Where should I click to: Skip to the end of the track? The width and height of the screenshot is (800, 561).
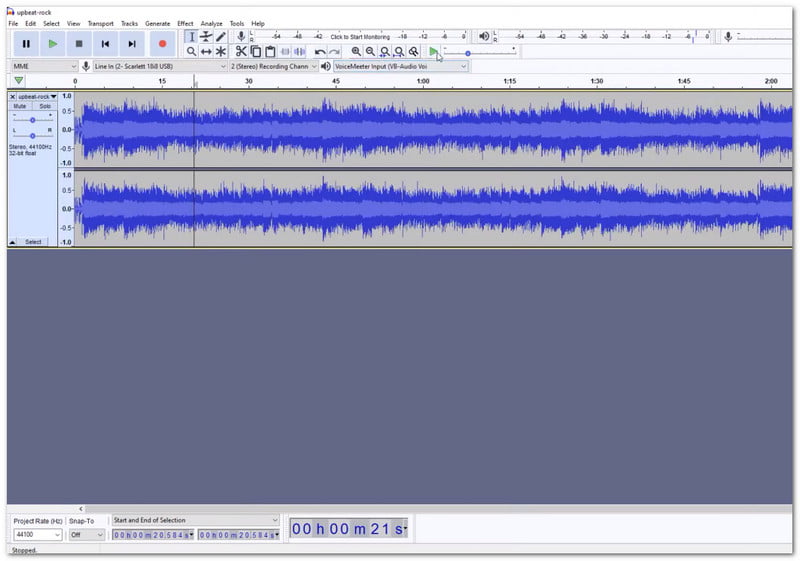[x=132, y=44]
